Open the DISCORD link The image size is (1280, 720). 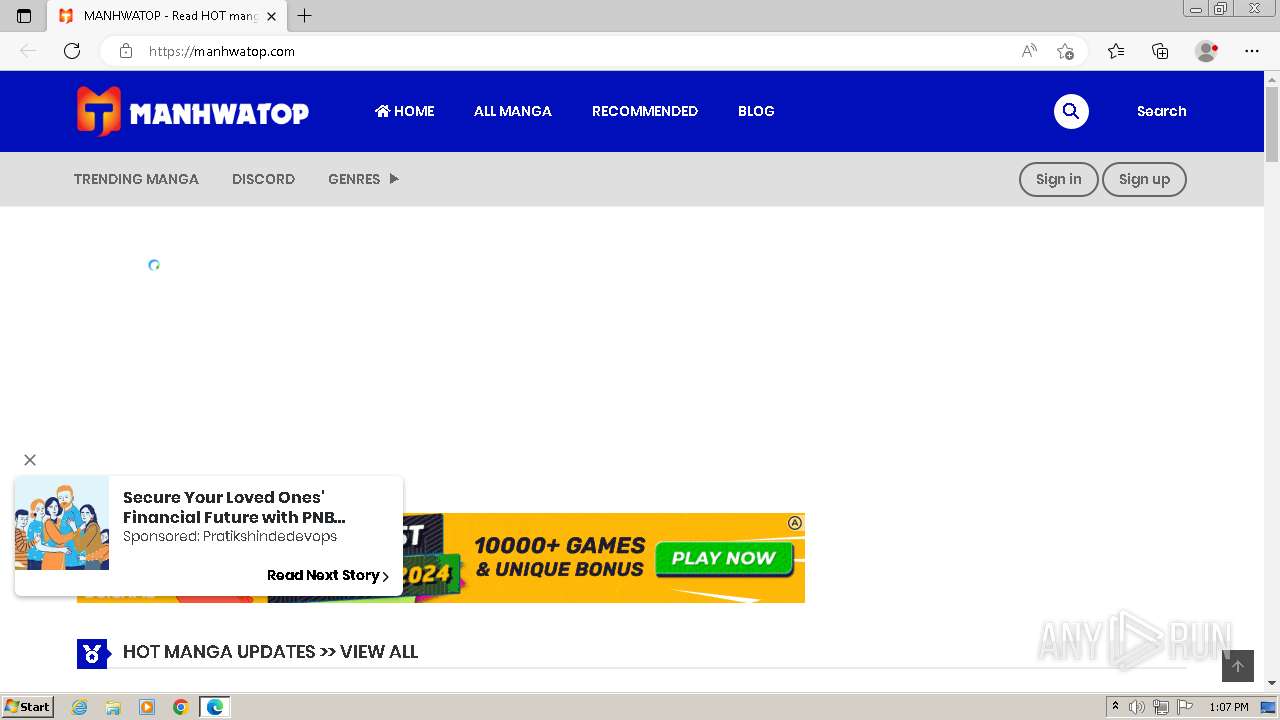263,179
